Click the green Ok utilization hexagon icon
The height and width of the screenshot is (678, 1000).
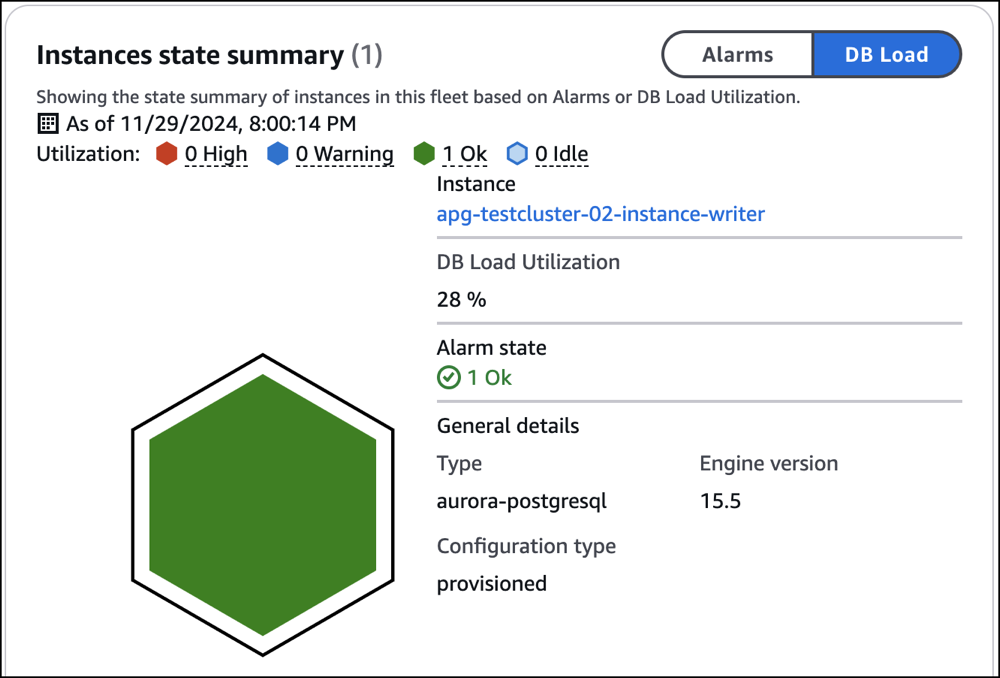pyautogui.click(x=427, y=153)
